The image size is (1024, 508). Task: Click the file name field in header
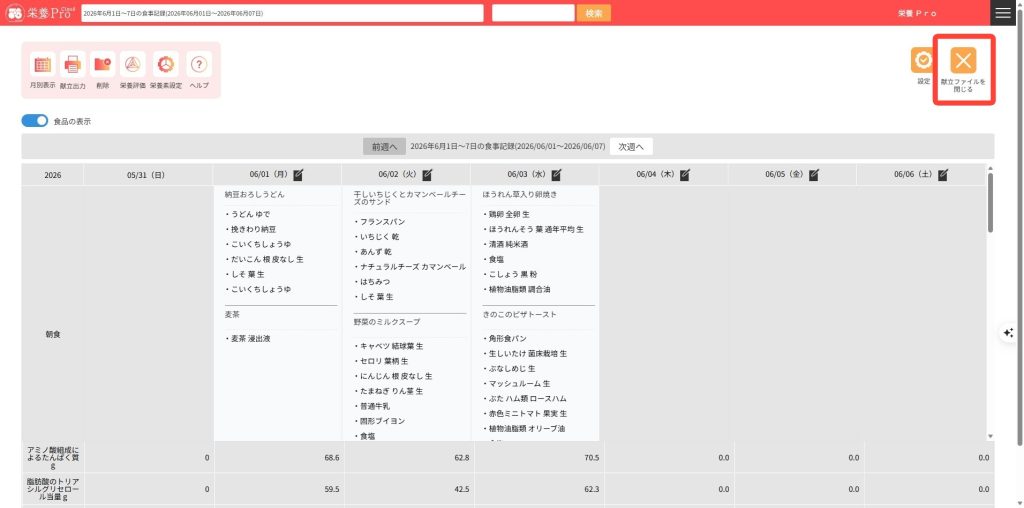point(282,13)
